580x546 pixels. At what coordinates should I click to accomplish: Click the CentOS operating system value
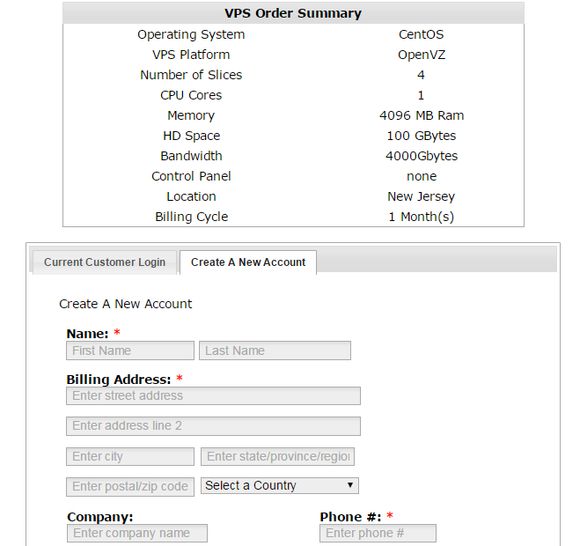(x=421, y=34)
